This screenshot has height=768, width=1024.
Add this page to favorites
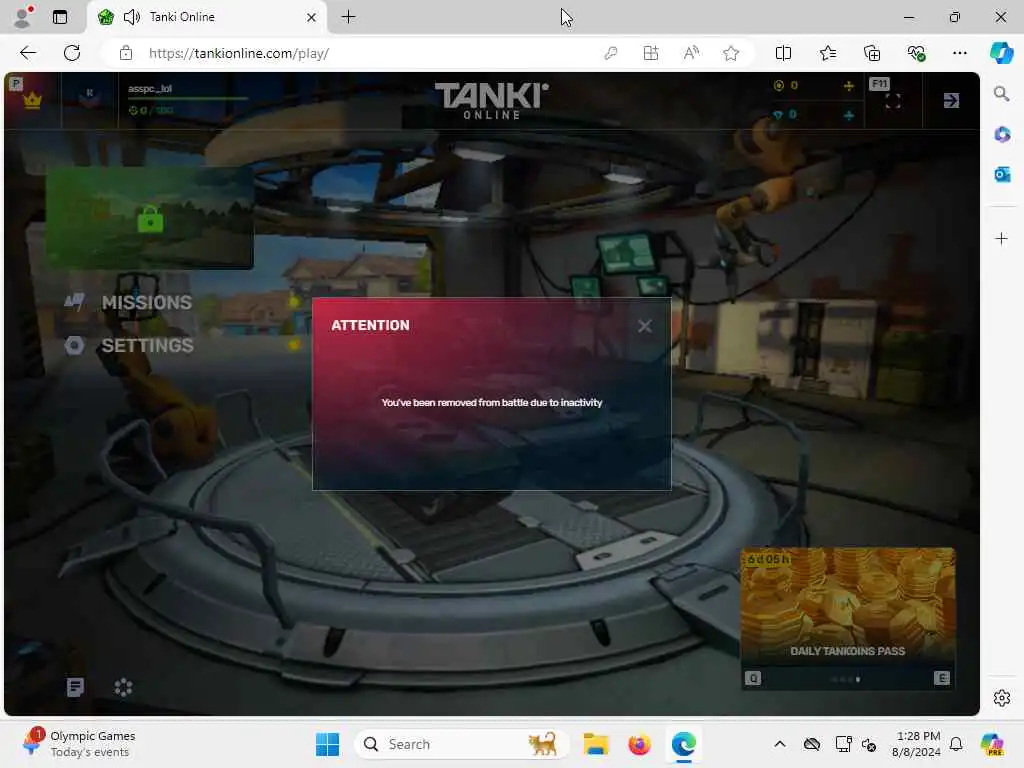[731, 54]
